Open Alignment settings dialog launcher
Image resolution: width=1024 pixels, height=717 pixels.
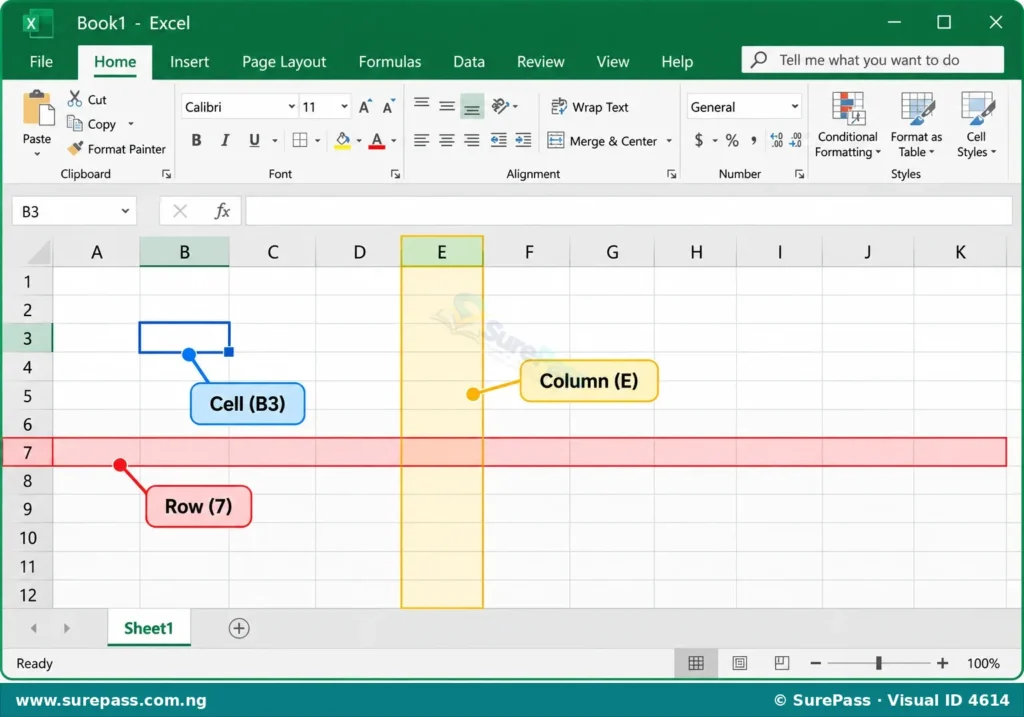click(671, 174)
